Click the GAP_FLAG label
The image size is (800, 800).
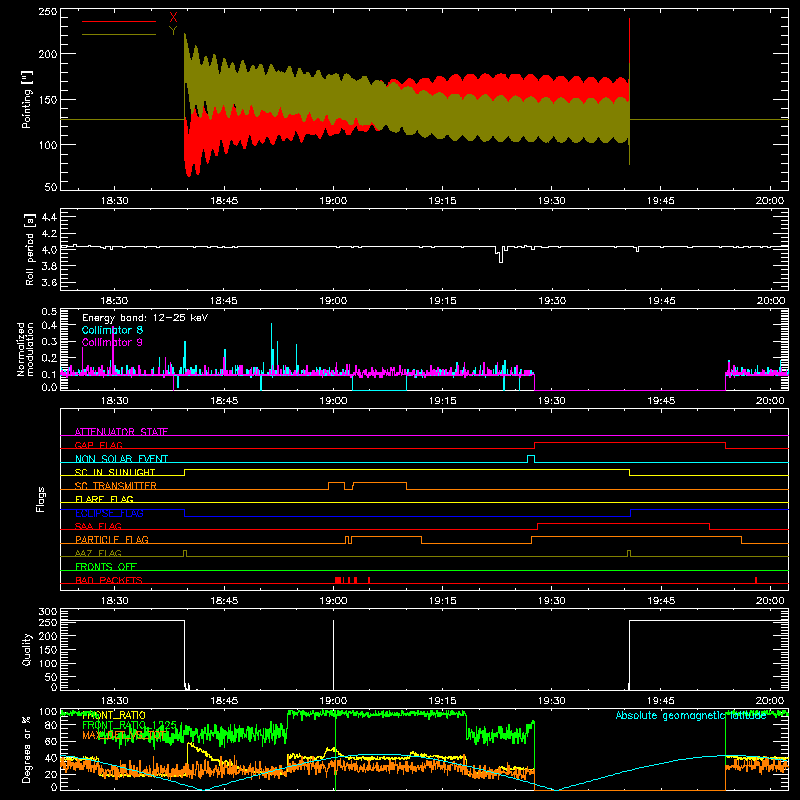point(98,445)
